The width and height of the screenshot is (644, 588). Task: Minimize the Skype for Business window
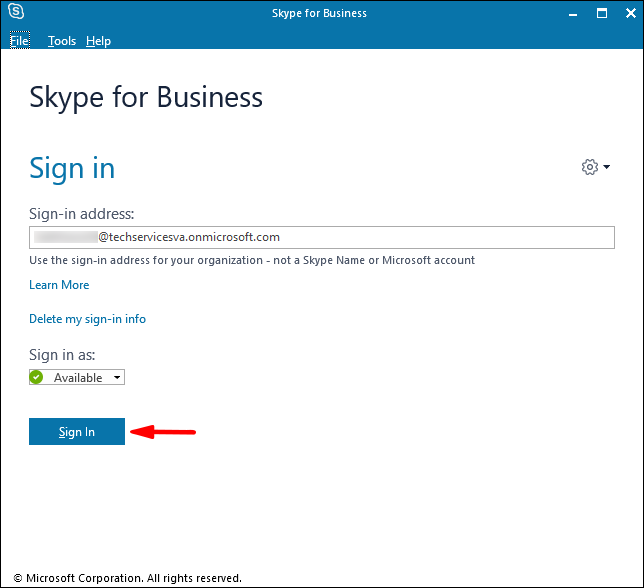tap(573, 14)
